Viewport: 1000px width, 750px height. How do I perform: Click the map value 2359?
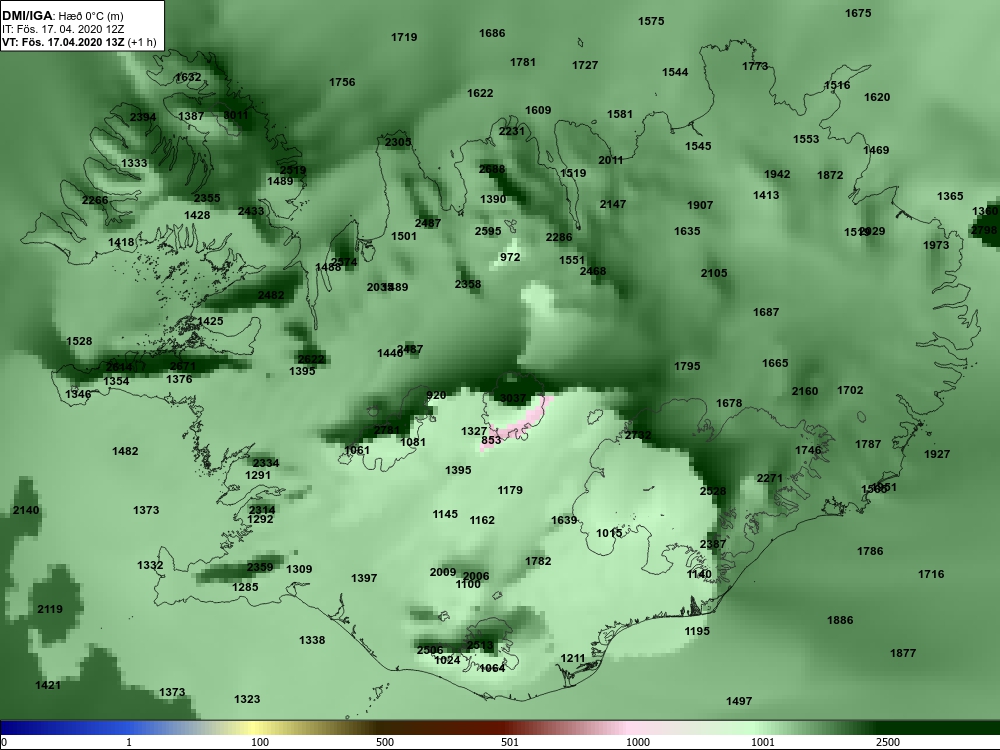click(x=260, y=567)
